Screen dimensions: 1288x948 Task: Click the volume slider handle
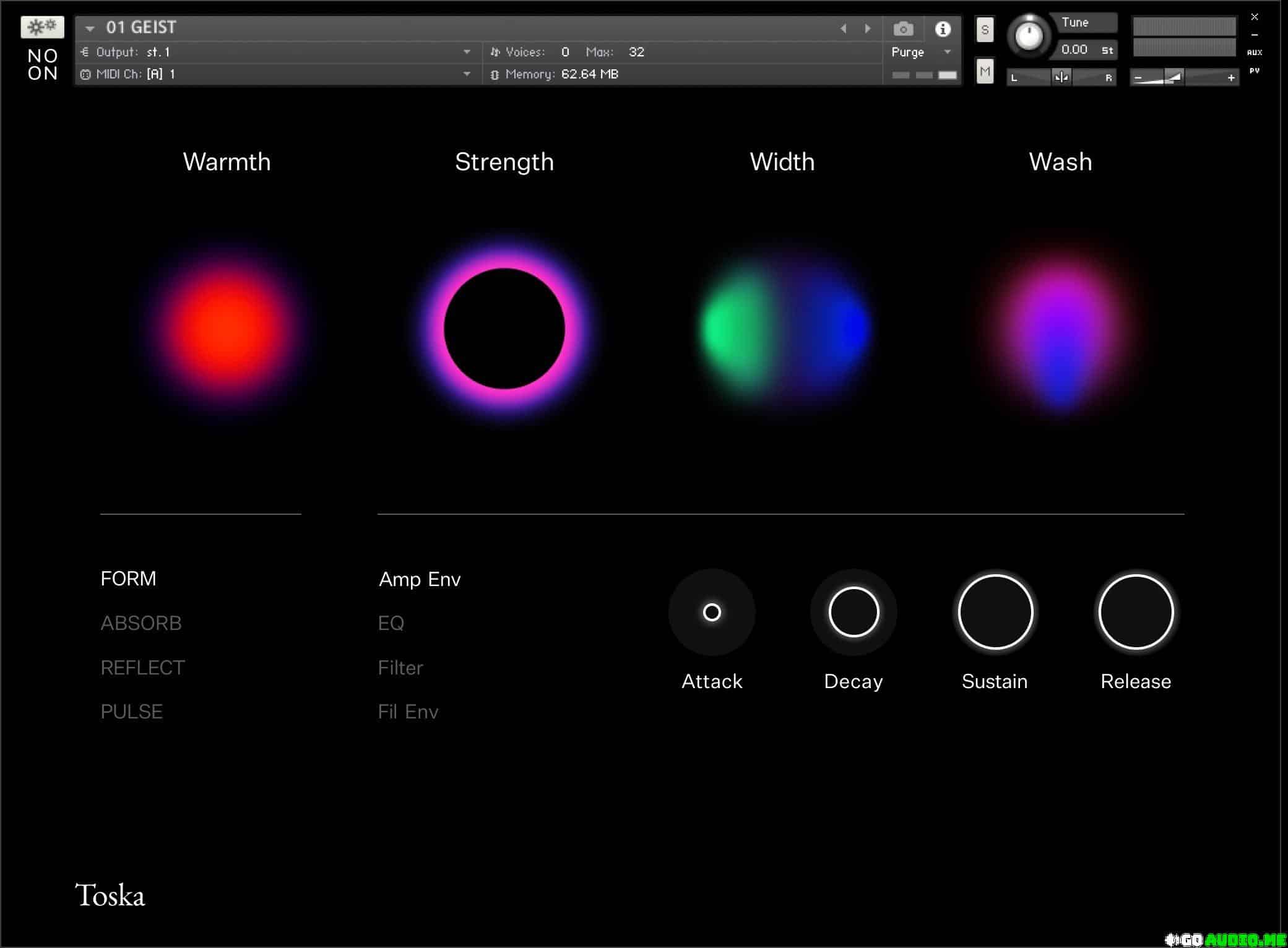[1173, 77]
